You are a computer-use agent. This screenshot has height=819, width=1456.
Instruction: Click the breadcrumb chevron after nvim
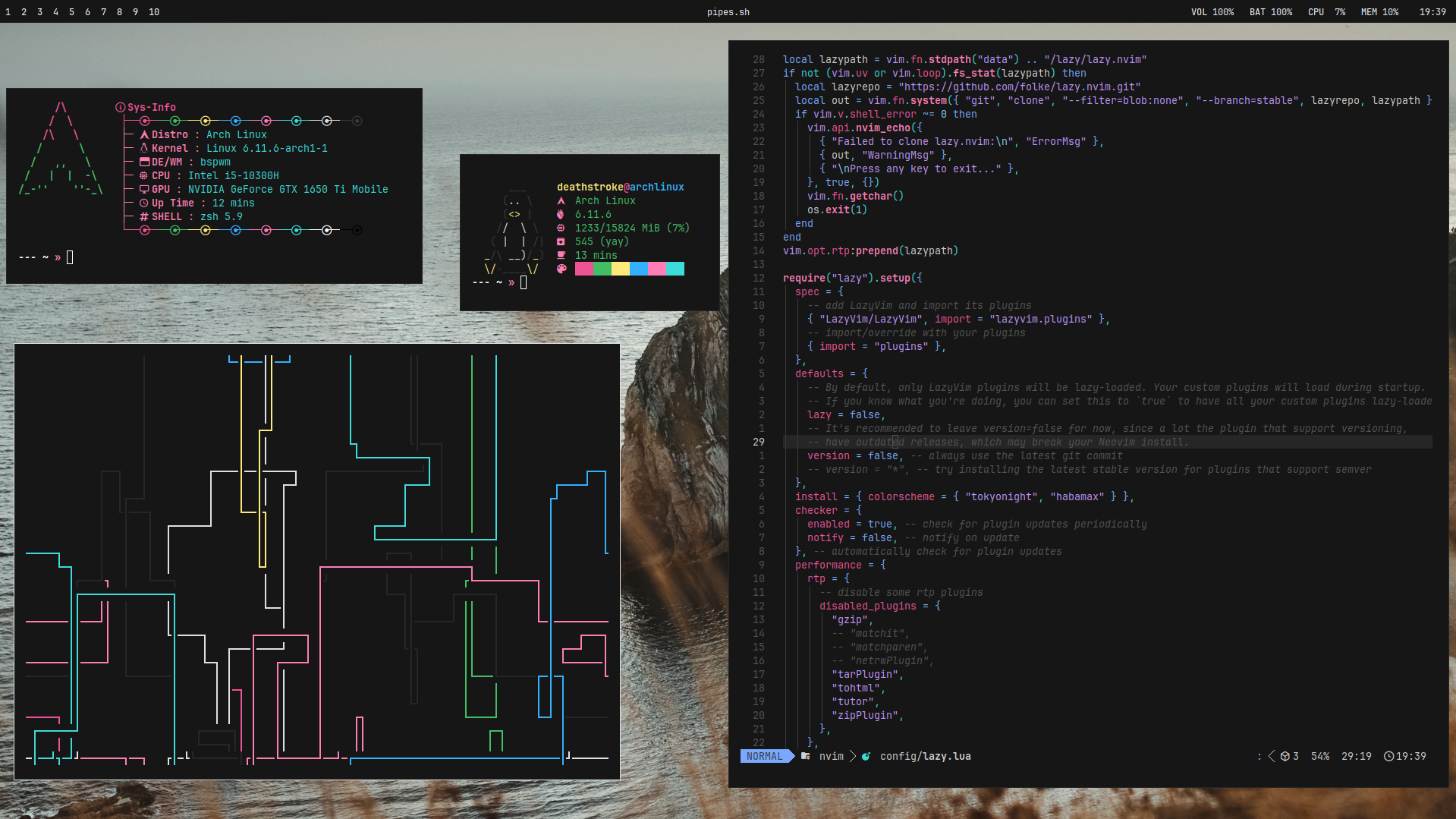click(851, 756)
